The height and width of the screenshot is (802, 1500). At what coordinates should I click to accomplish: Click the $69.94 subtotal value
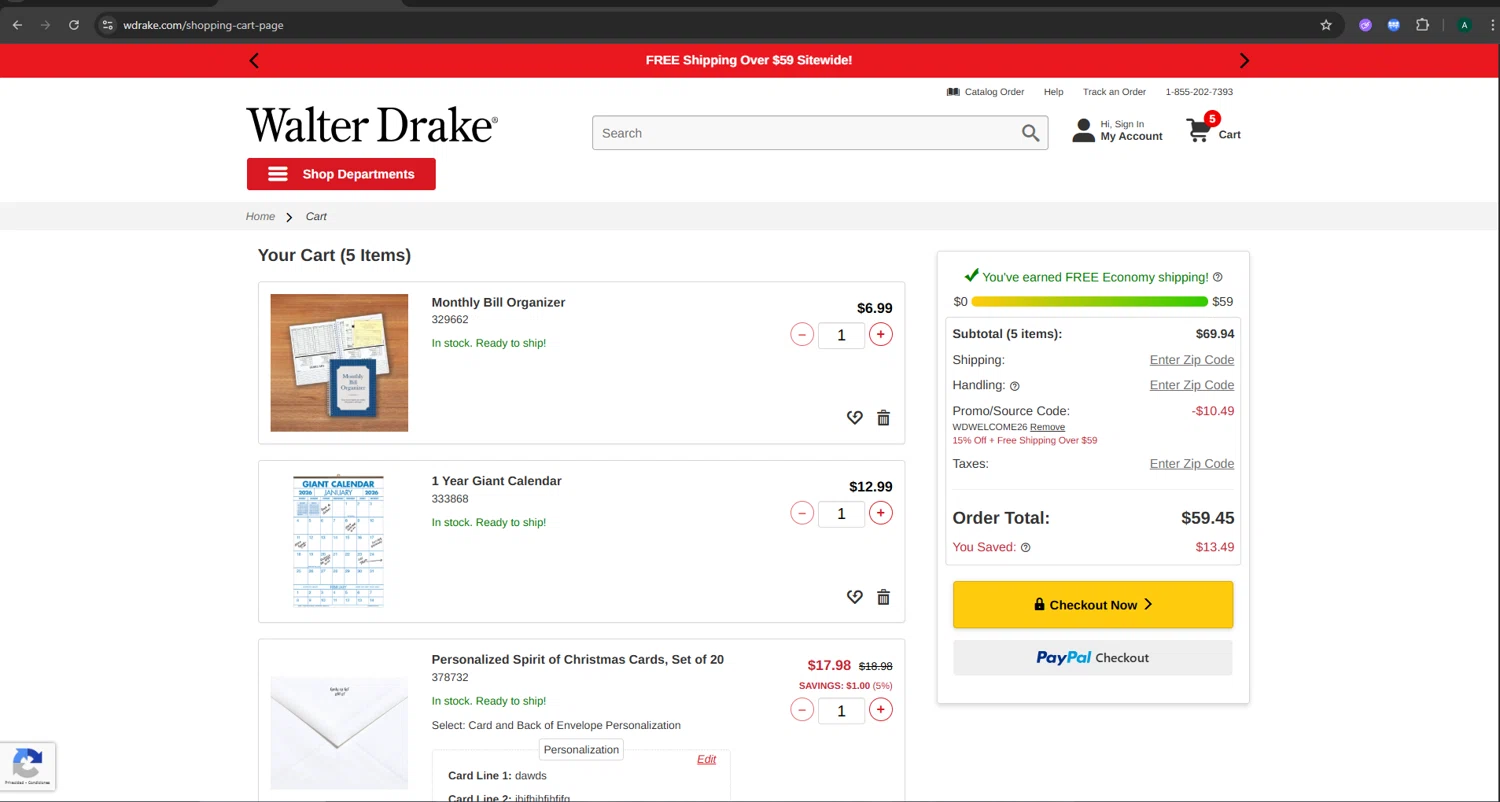[x=1214, y=334]
